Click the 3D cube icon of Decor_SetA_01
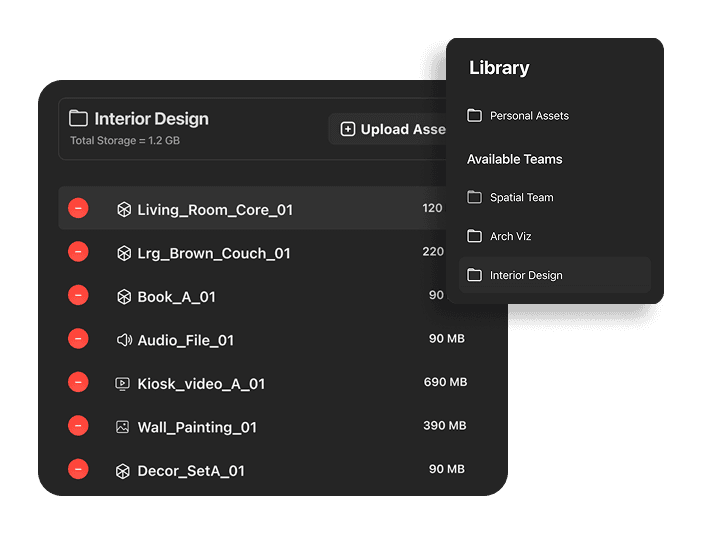The image size is (712, 540). (x=123, y=471)
